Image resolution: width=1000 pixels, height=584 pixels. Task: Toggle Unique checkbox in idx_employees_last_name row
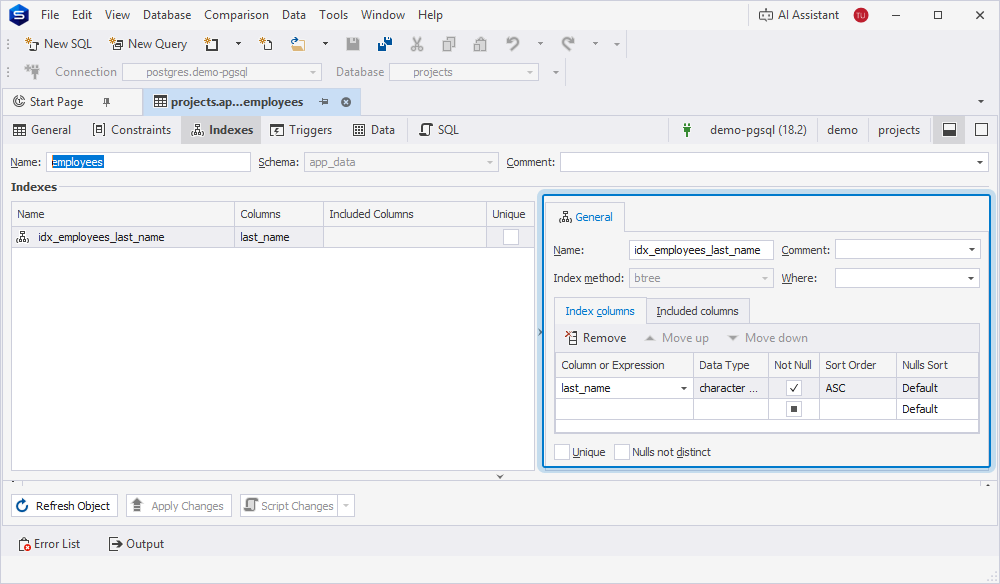click(510, 237)
